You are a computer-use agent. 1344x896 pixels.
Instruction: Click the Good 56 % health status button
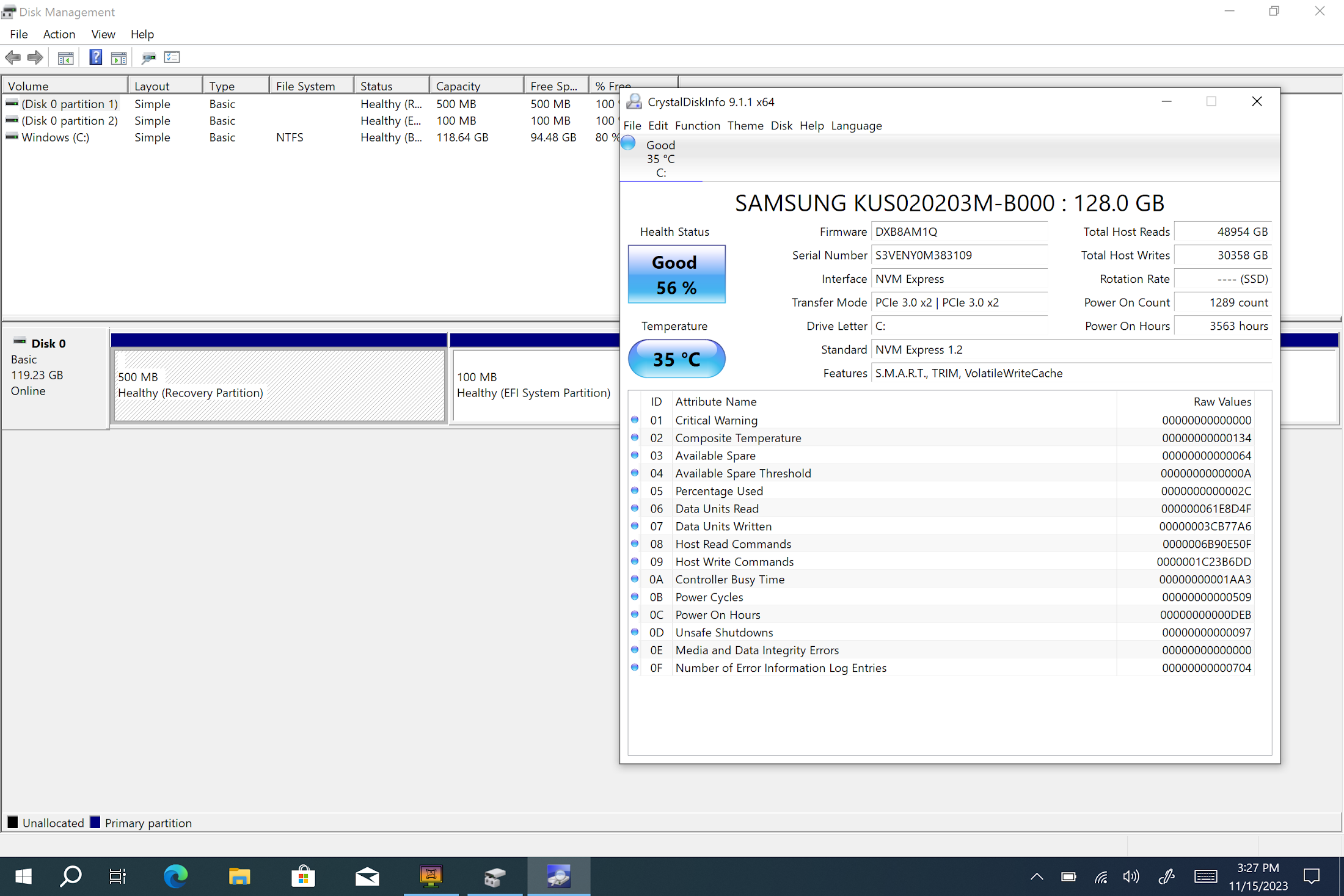click(x=676, y=274)
